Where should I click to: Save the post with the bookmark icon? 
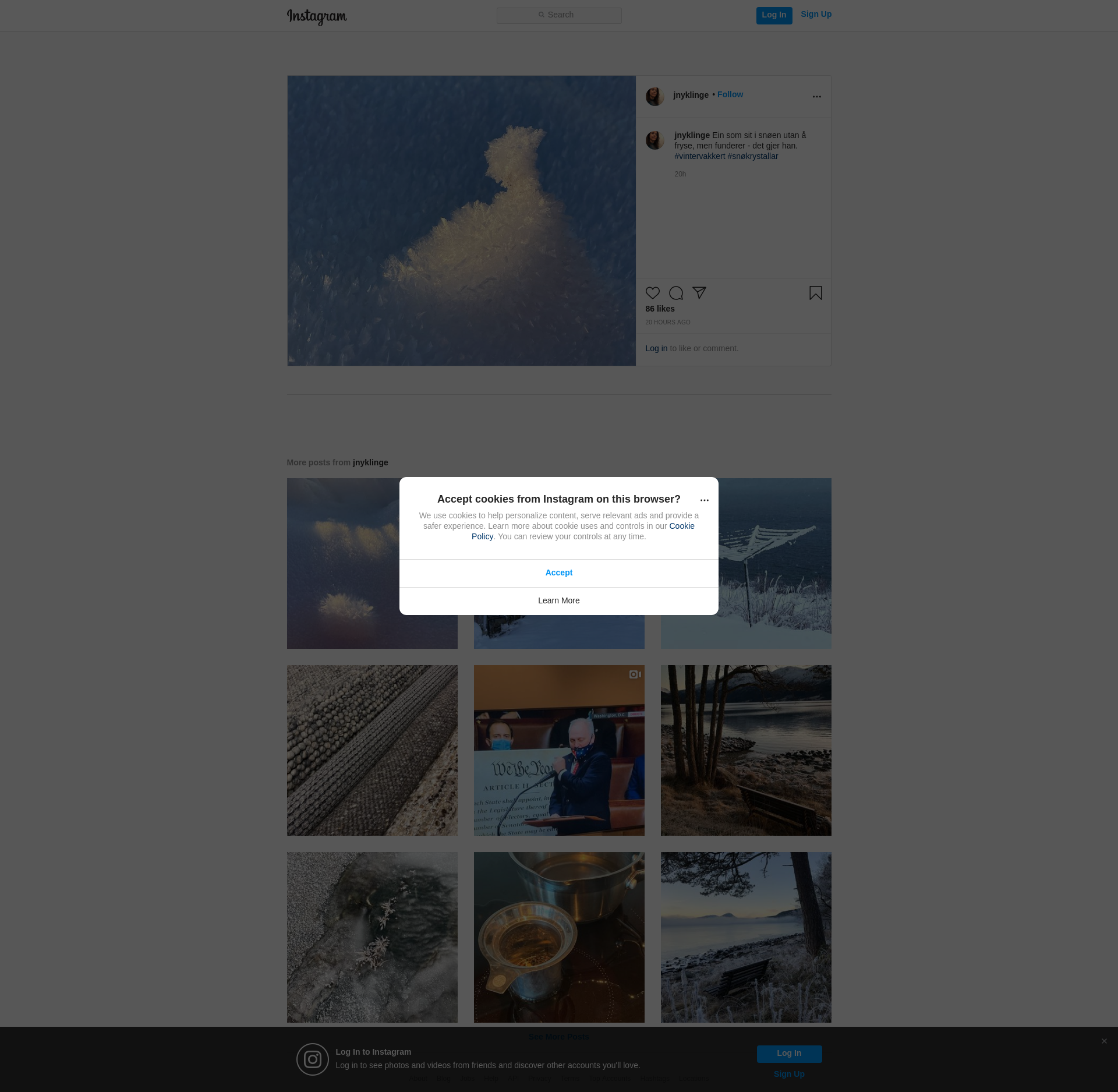pos(816,293)
